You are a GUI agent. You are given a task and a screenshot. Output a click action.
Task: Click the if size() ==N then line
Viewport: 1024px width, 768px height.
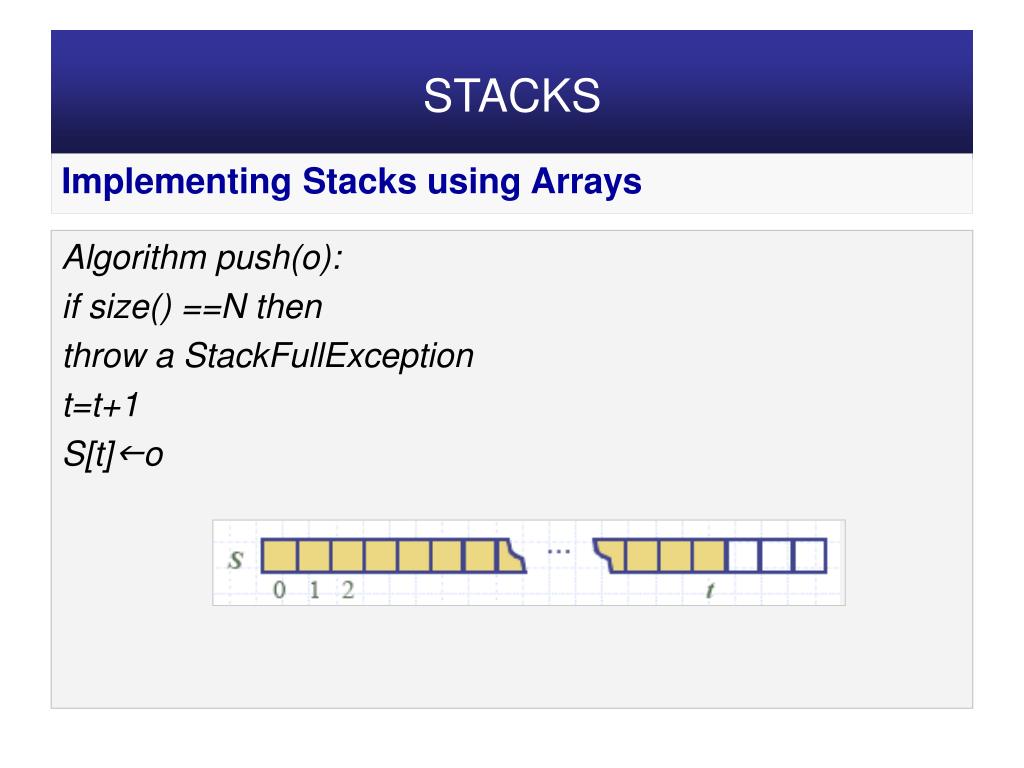tap(193, 306)
